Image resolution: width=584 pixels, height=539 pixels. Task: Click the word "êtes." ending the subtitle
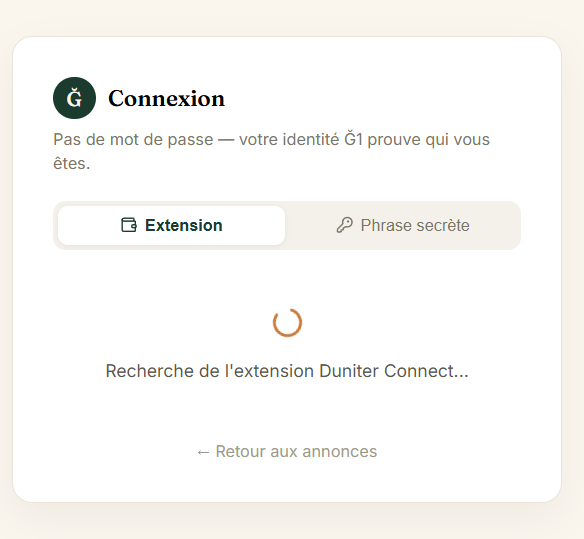click(x=72, y=163)
